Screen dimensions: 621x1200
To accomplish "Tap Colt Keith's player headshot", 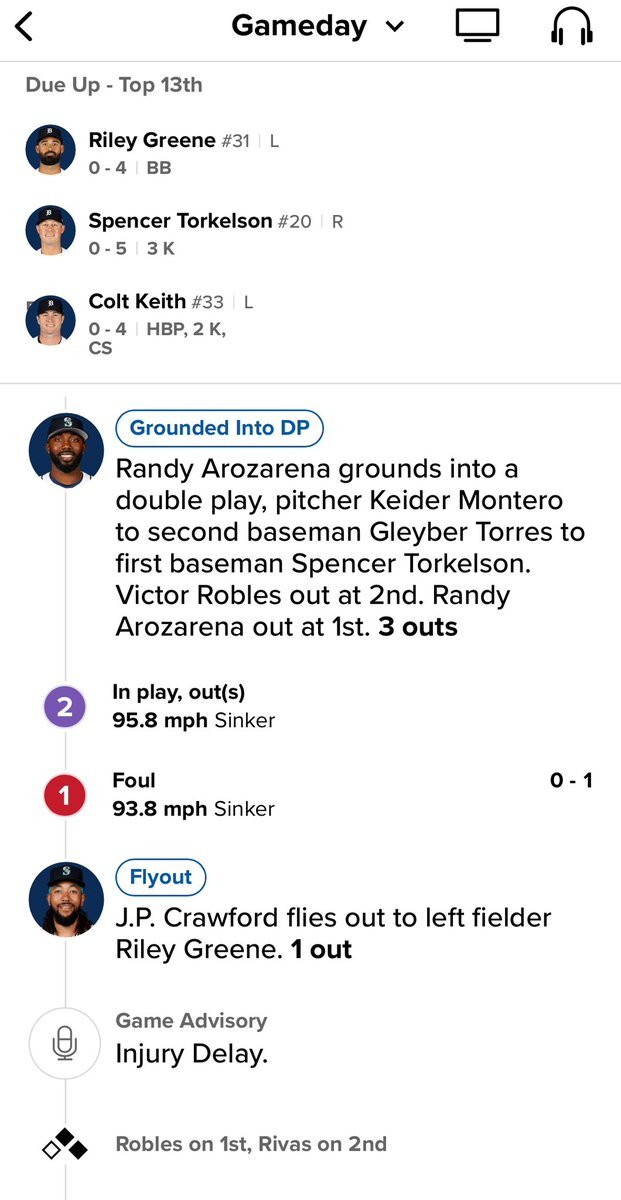I will pyautogui.click(x=50, y=320).
